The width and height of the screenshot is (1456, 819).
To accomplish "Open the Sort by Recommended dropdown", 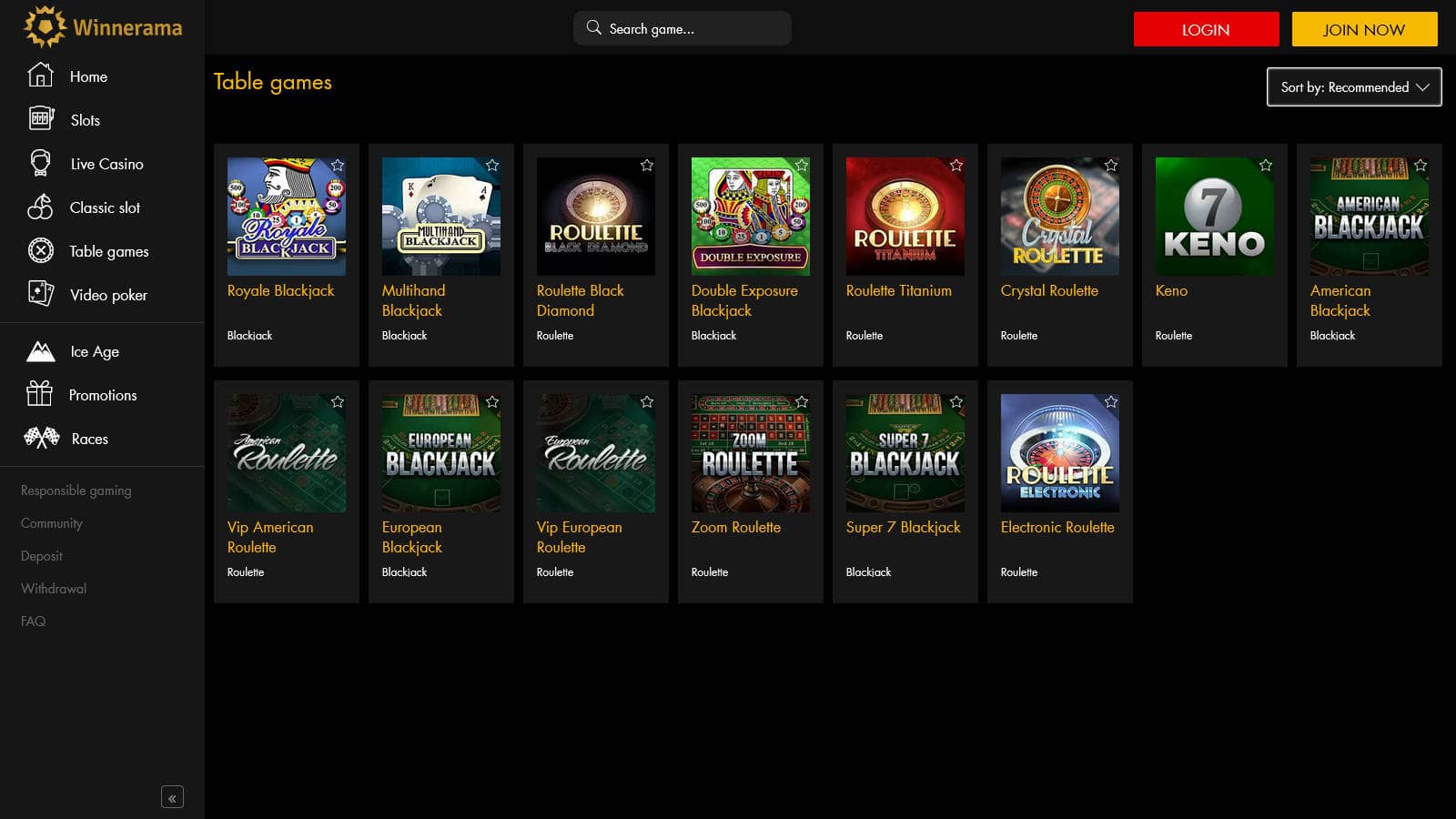I will point(1354,86).
